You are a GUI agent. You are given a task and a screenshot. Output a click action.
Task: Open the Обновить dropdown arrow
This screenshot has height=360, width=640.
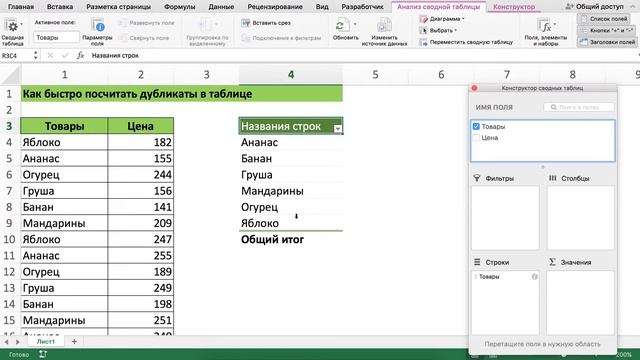pyautogui.click(x=355, y=24)
